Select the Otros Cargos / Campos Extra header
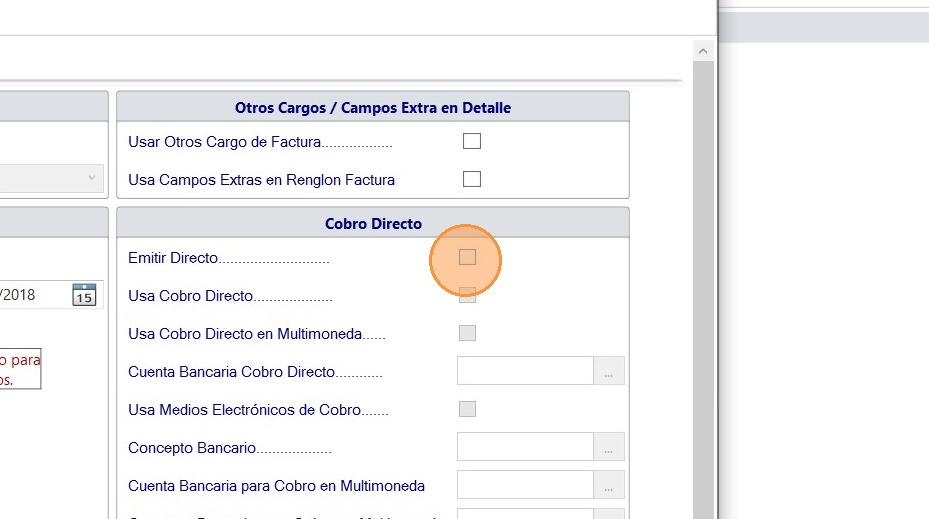 coord(373,108)
